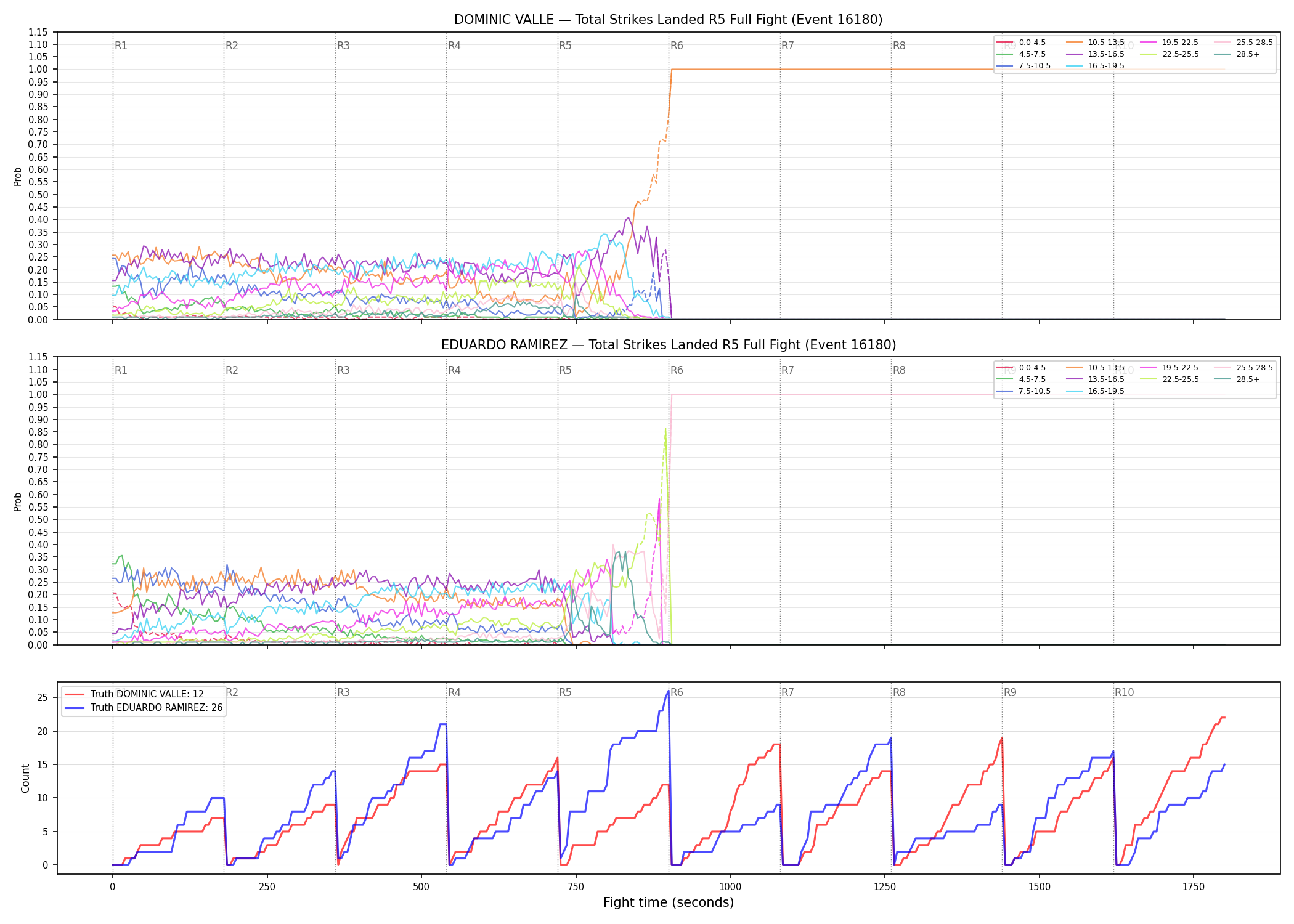Select '13.5-16.5' legend entry in Valle chart
The image size is (1294, 924).
(x=1096, y=54)
